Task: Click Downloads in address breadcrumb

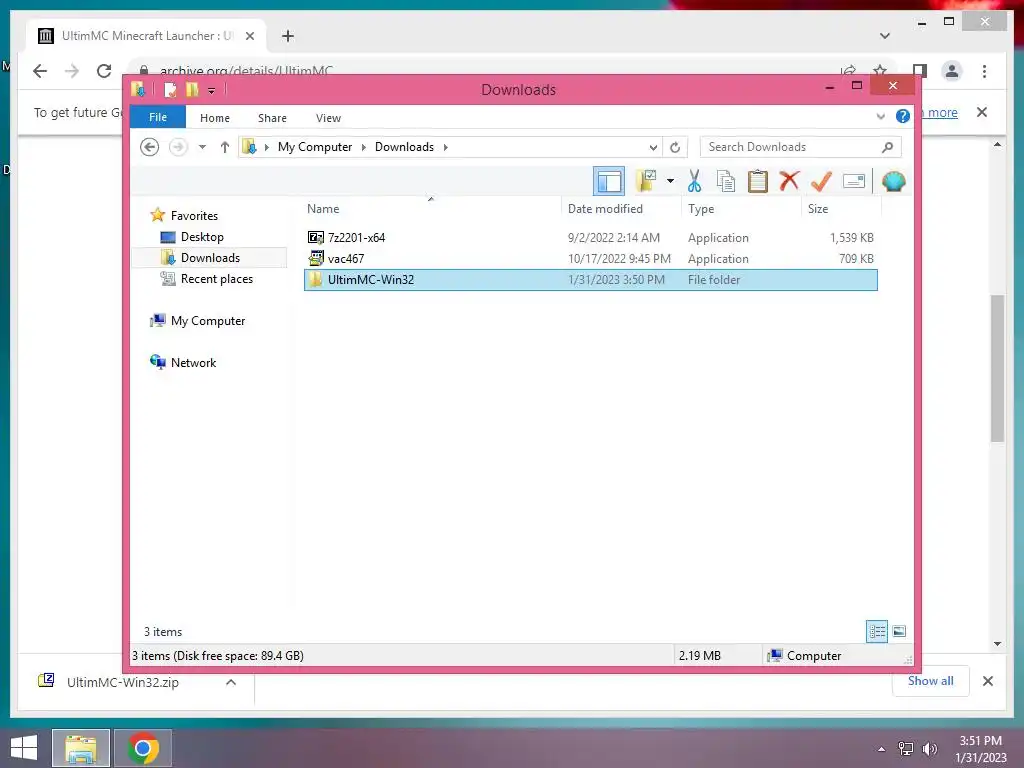Action: tap(404, 147)
